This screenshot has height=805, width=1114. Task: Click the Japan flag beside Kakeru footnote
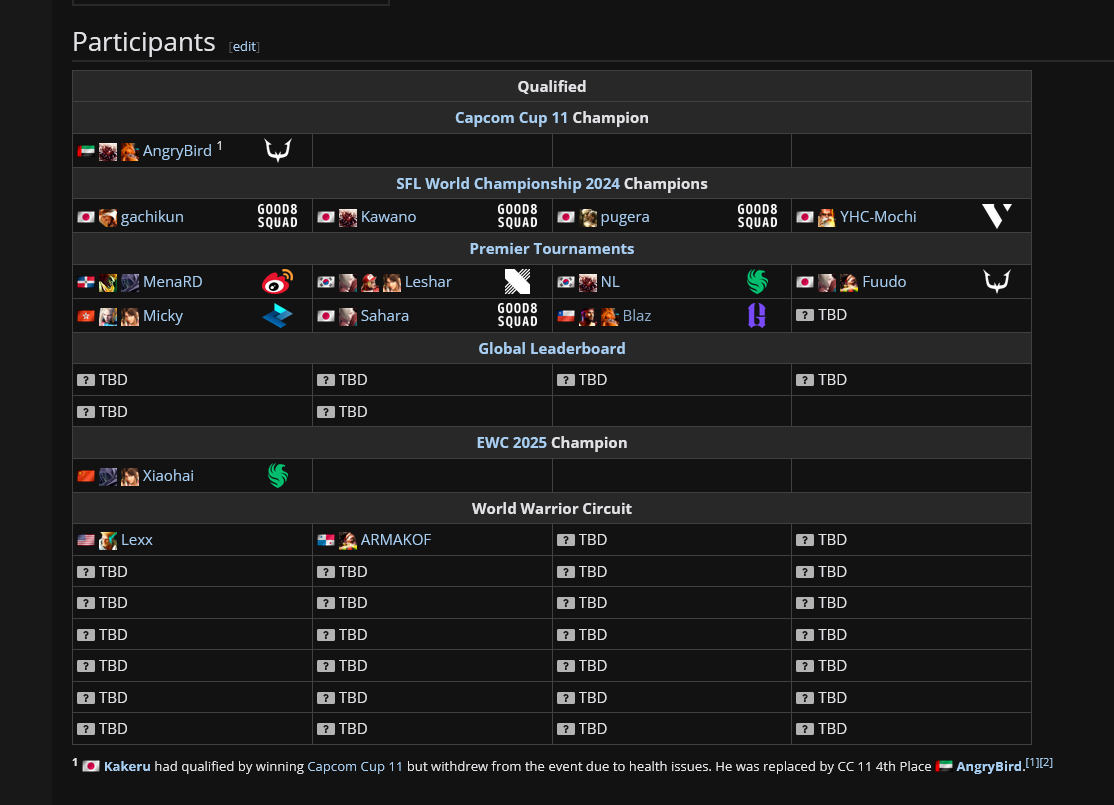point(91,767)
